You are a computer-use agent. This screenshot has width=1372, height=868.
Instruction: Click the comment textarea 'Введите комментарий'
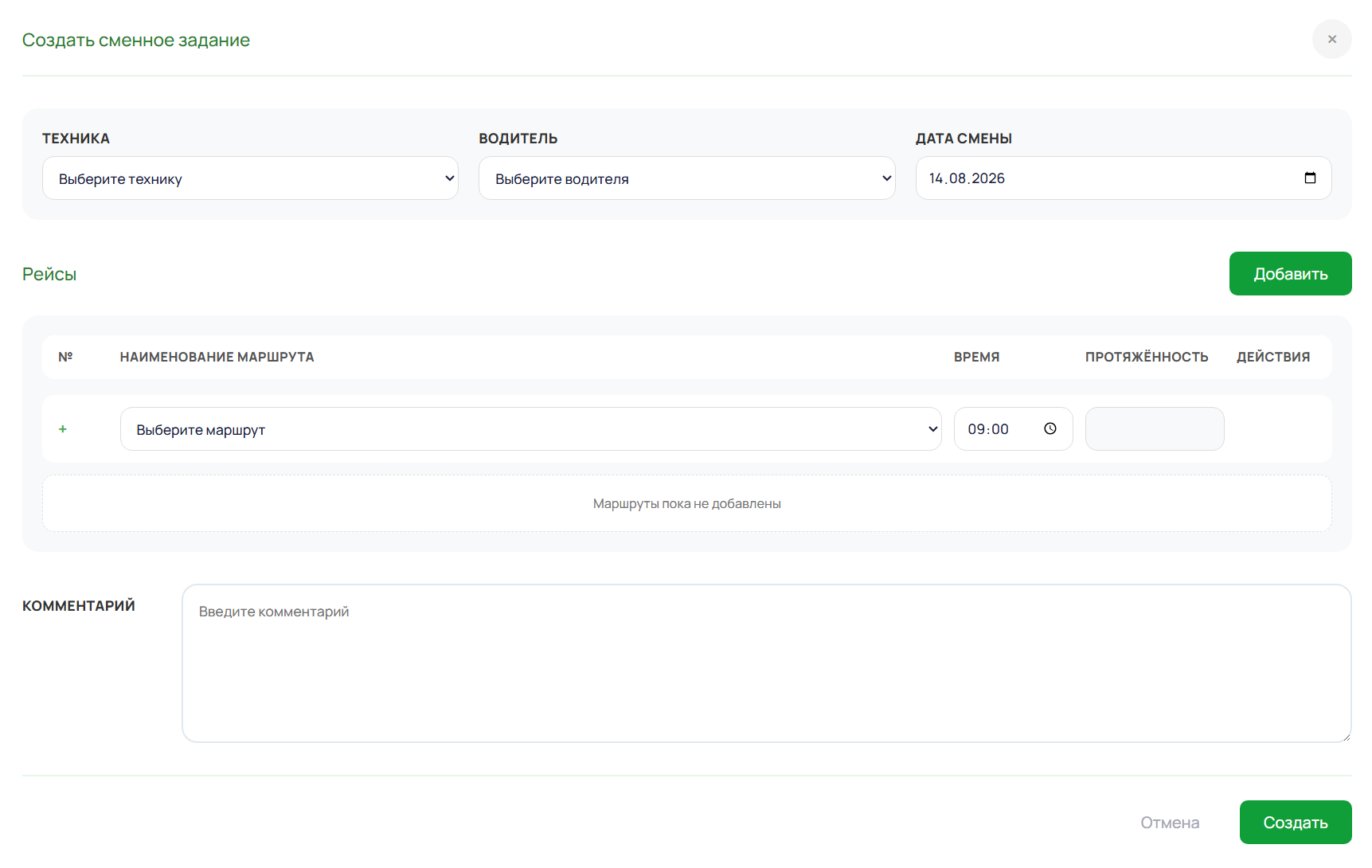[766, 663]
